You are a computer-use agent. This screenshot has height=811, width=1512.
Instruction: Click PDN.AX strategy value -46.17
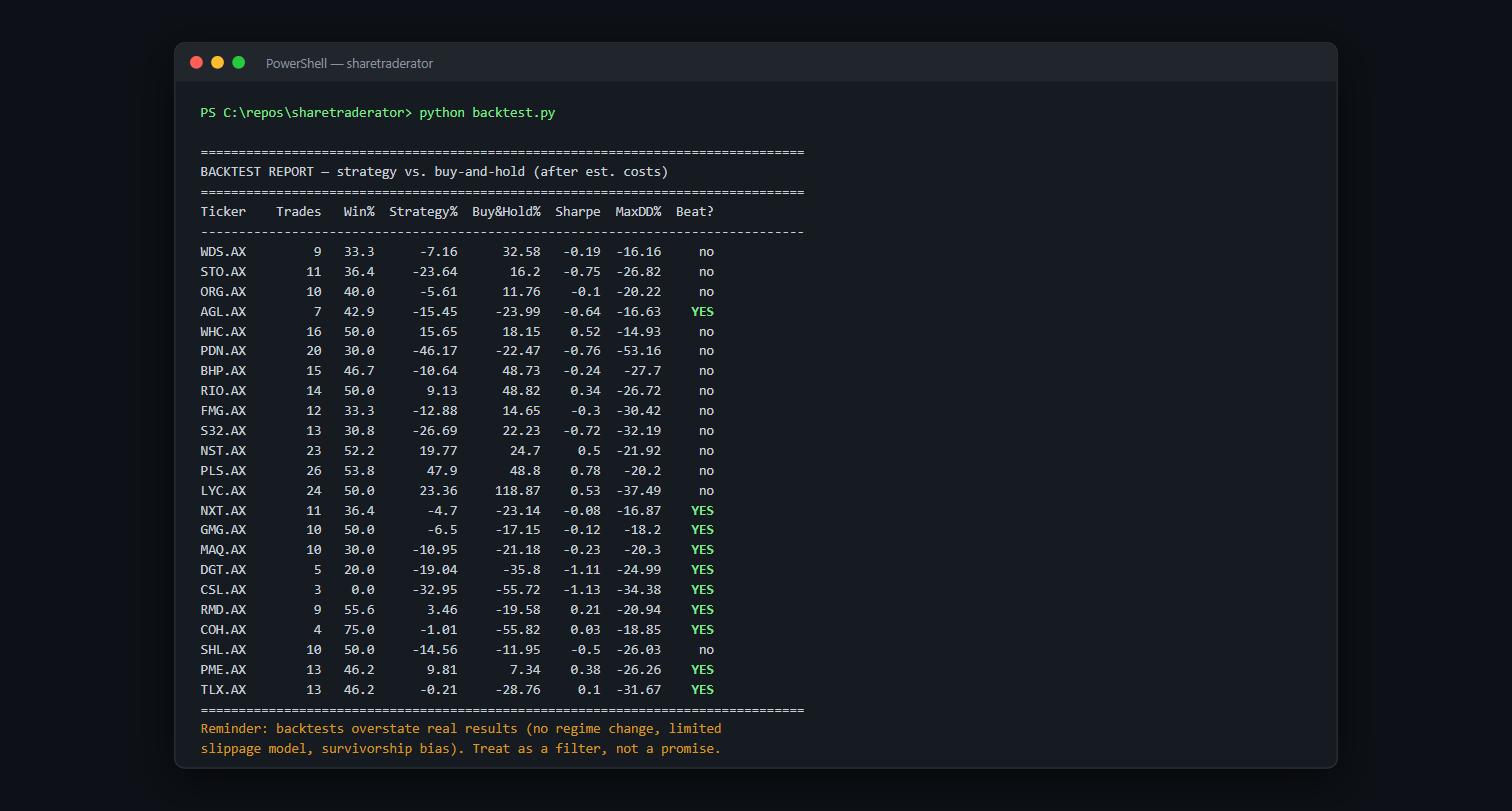435,350
